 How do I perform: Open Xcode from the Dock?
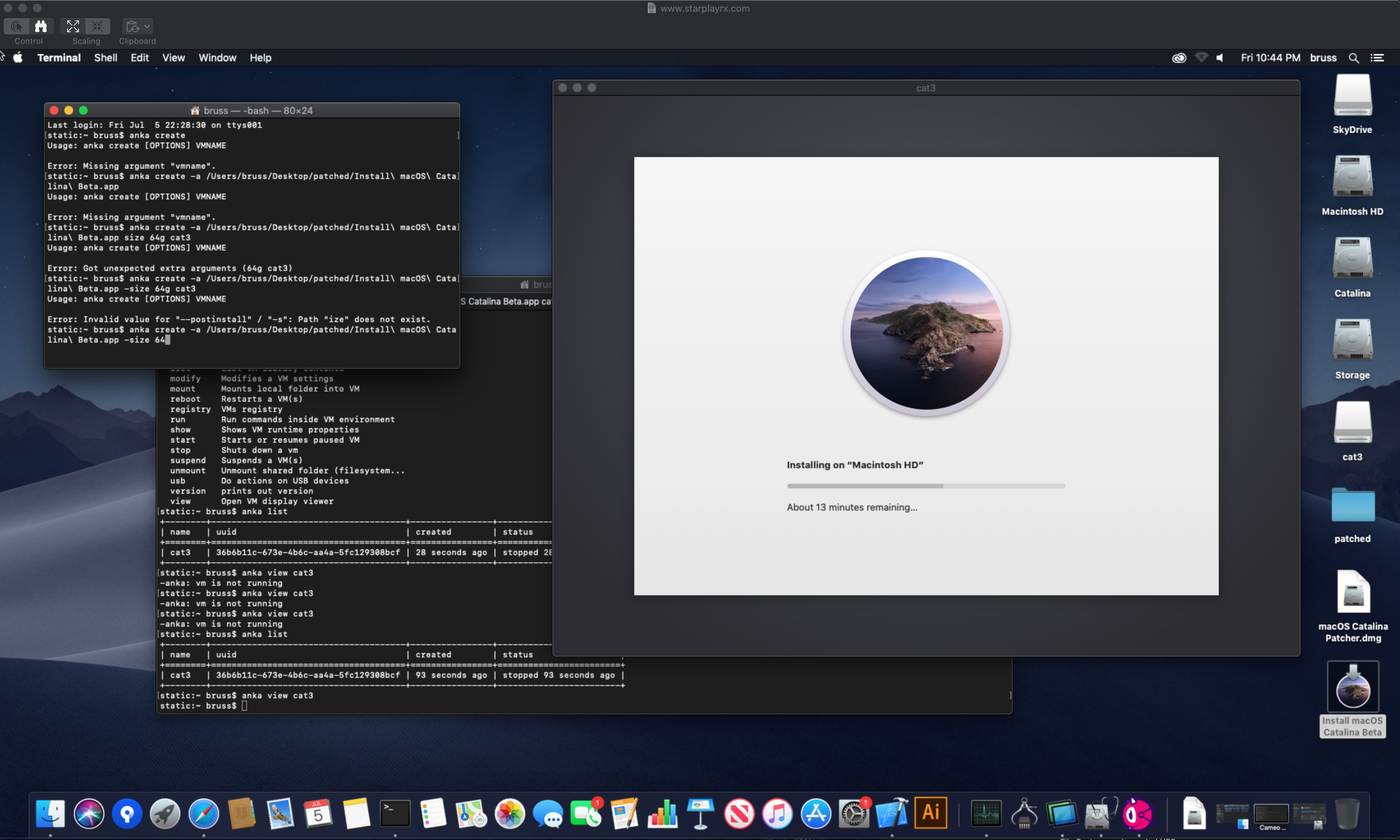pyautogui.click(x=892, y=814)
